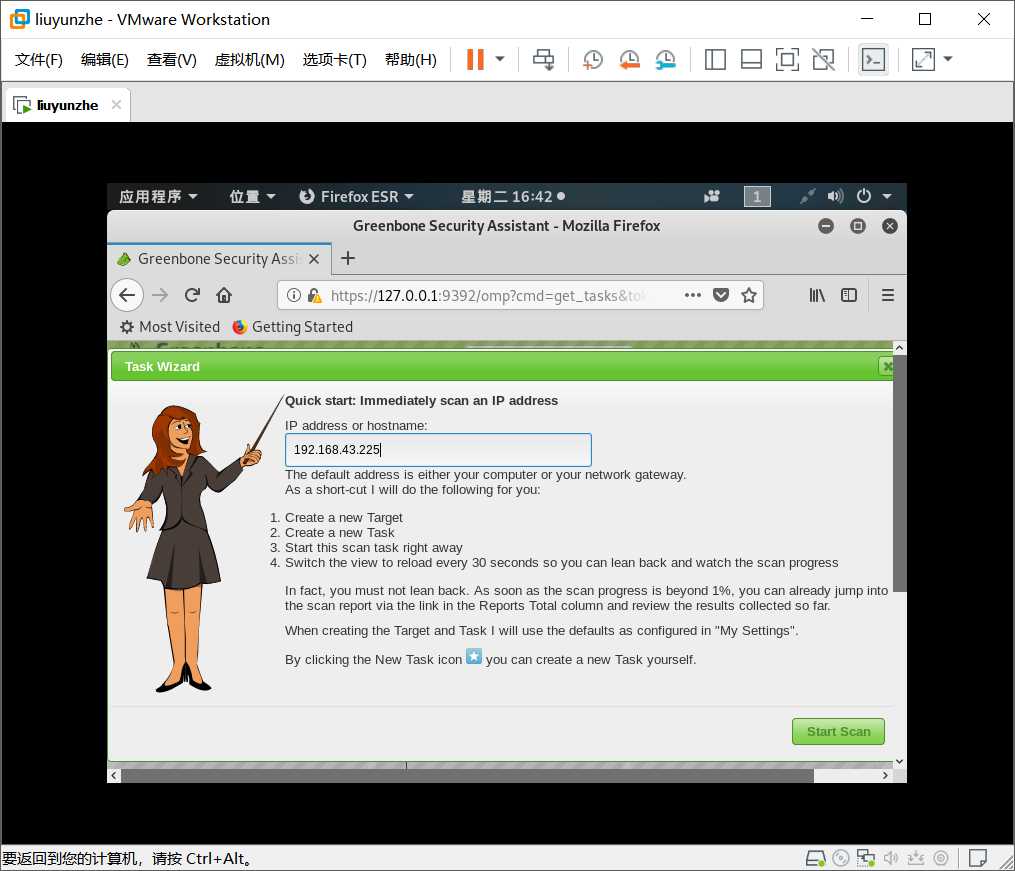Viewport: 1015px width, 871px height.
Task: Open the 应用程序 applications menu
Action: pyautogui.click(x=158, y=197)
